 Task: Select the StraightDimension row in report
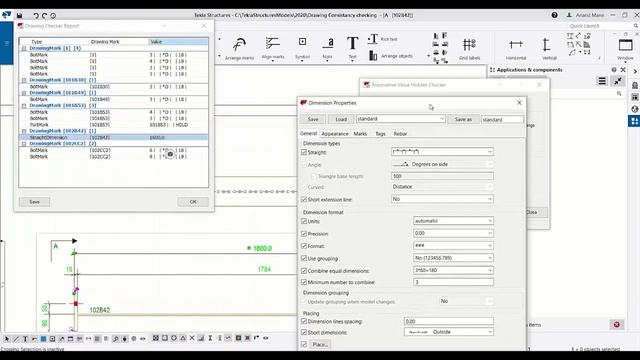113,138
